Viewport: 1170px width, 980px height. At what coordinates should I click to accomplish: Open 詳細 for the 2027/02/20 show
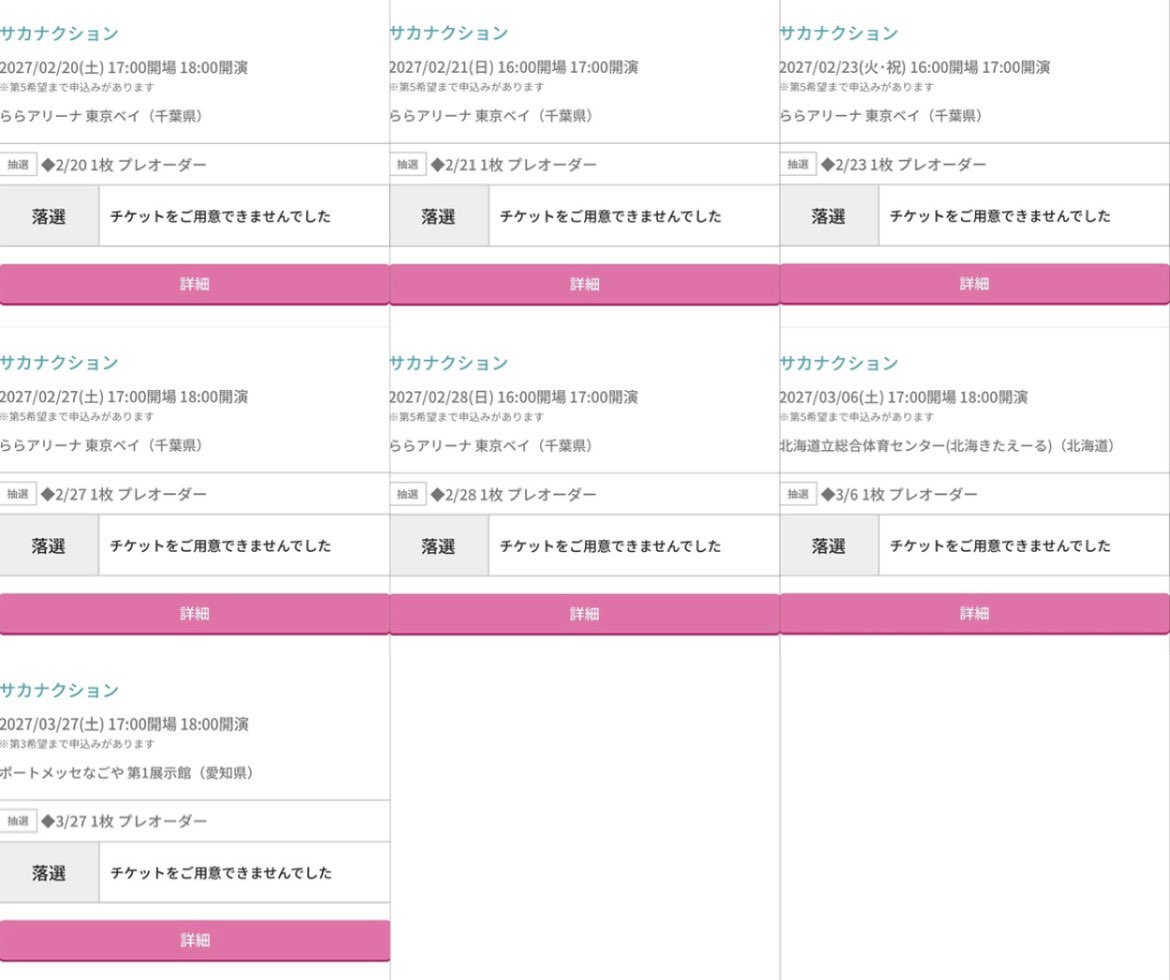(x=195, y=284)
